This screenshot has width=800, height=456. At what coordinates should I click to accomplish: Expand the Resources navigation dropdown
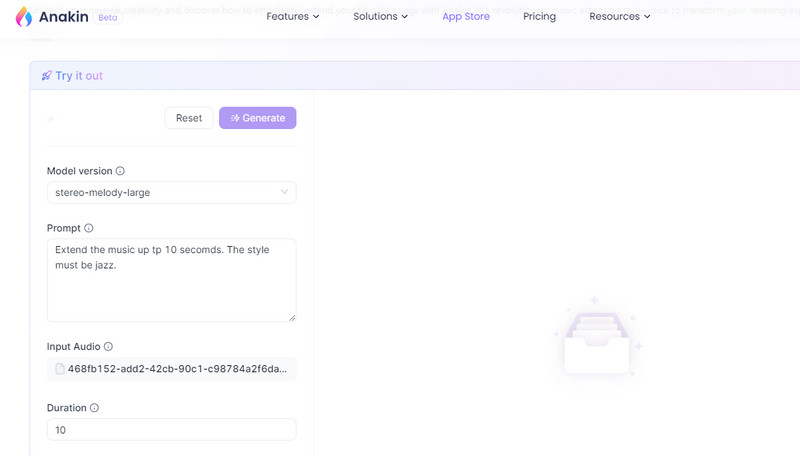[619, 17]
